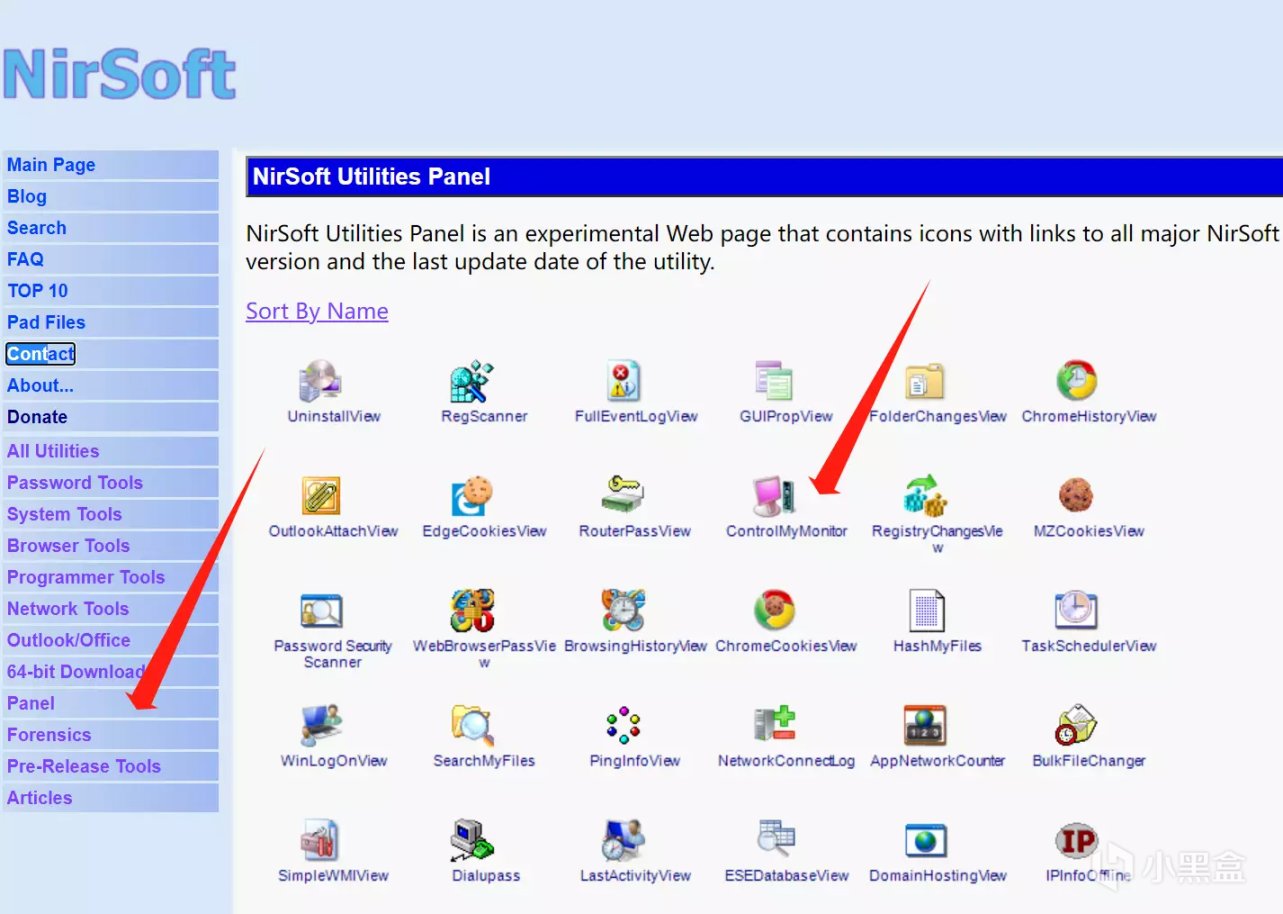Click the BulkFileChanger icon
This screenshot has height=914, width=1283.
click(1076, 725)
